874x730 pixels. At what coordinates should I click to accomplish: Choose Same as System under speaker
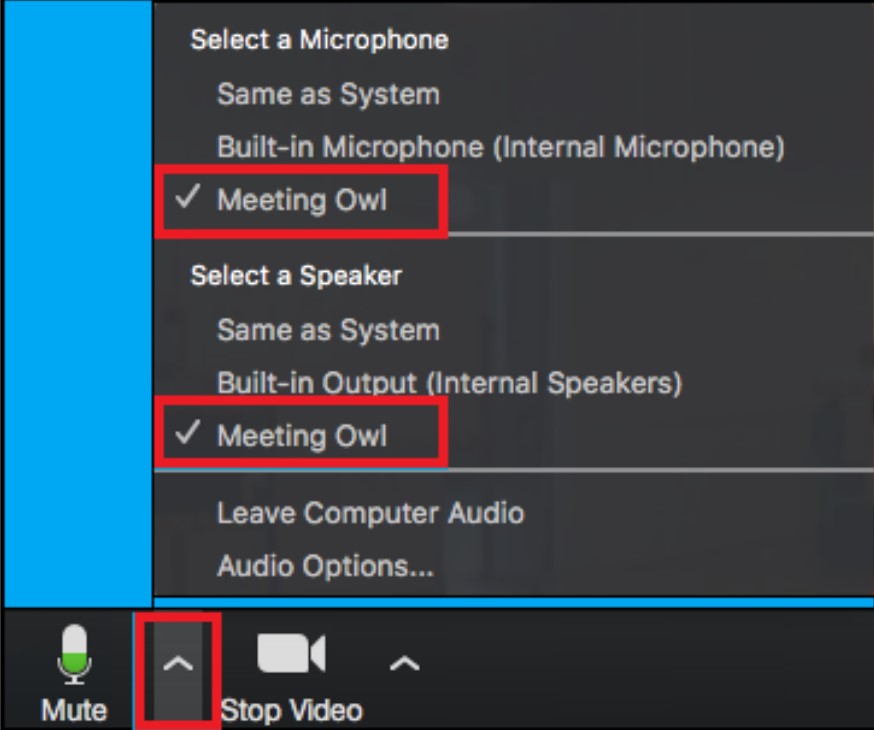point(328,330)
